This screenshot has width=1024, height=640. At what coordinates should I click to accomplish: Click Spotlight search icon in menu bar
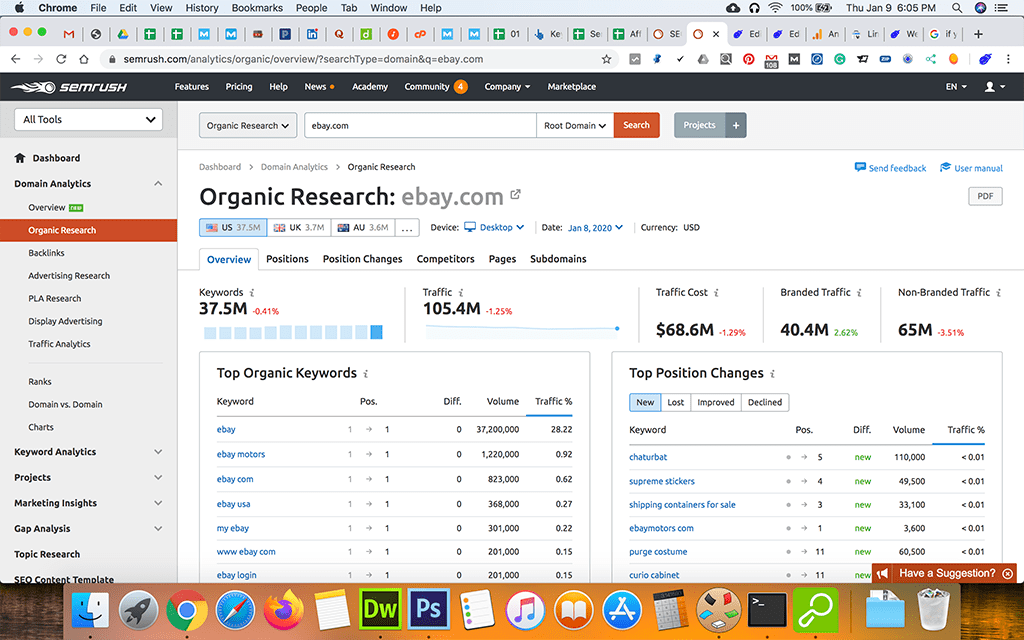point(957,8)
